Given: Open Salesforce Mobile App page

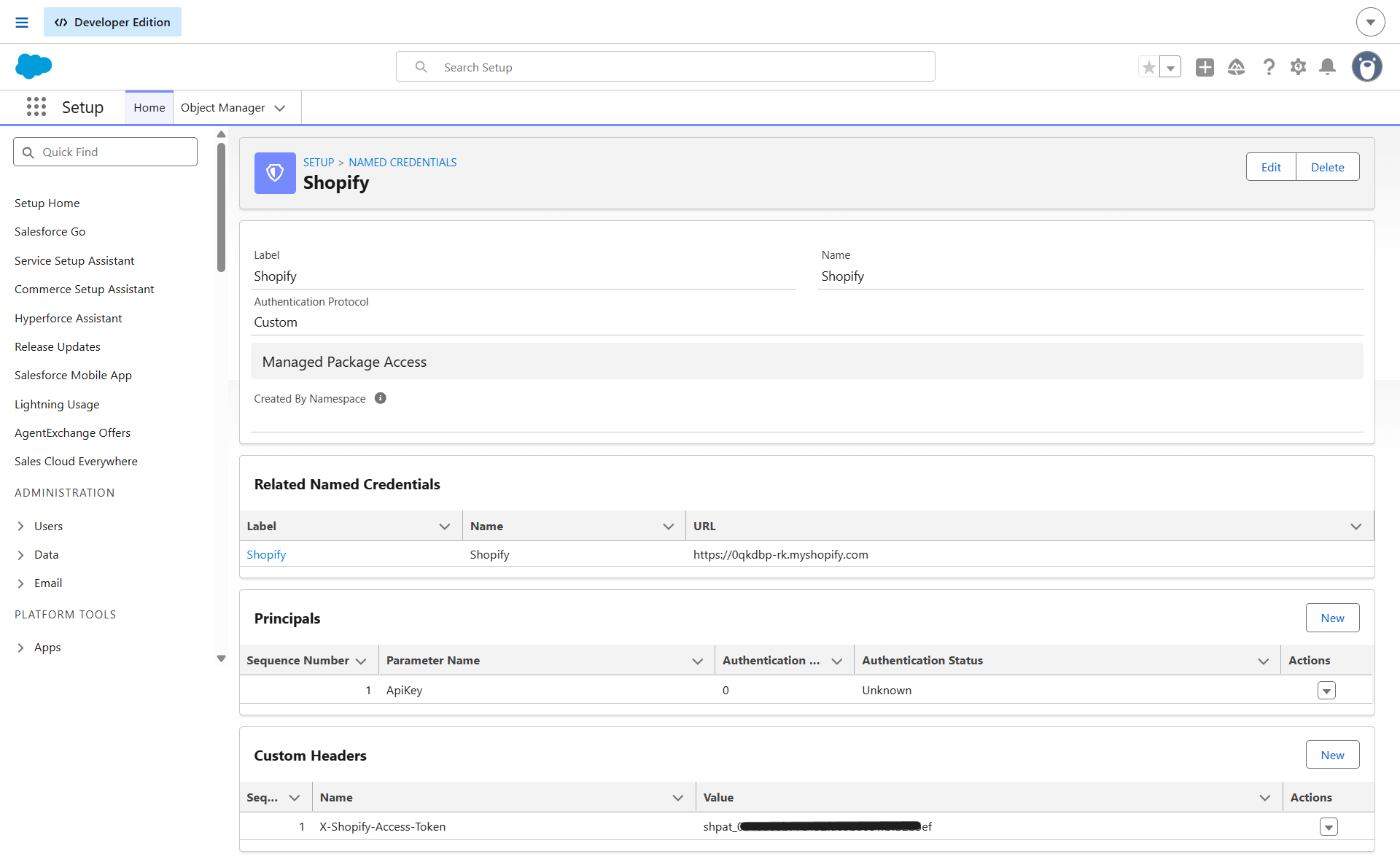Looking at the screenshot, I should click(x=73, y=375).
